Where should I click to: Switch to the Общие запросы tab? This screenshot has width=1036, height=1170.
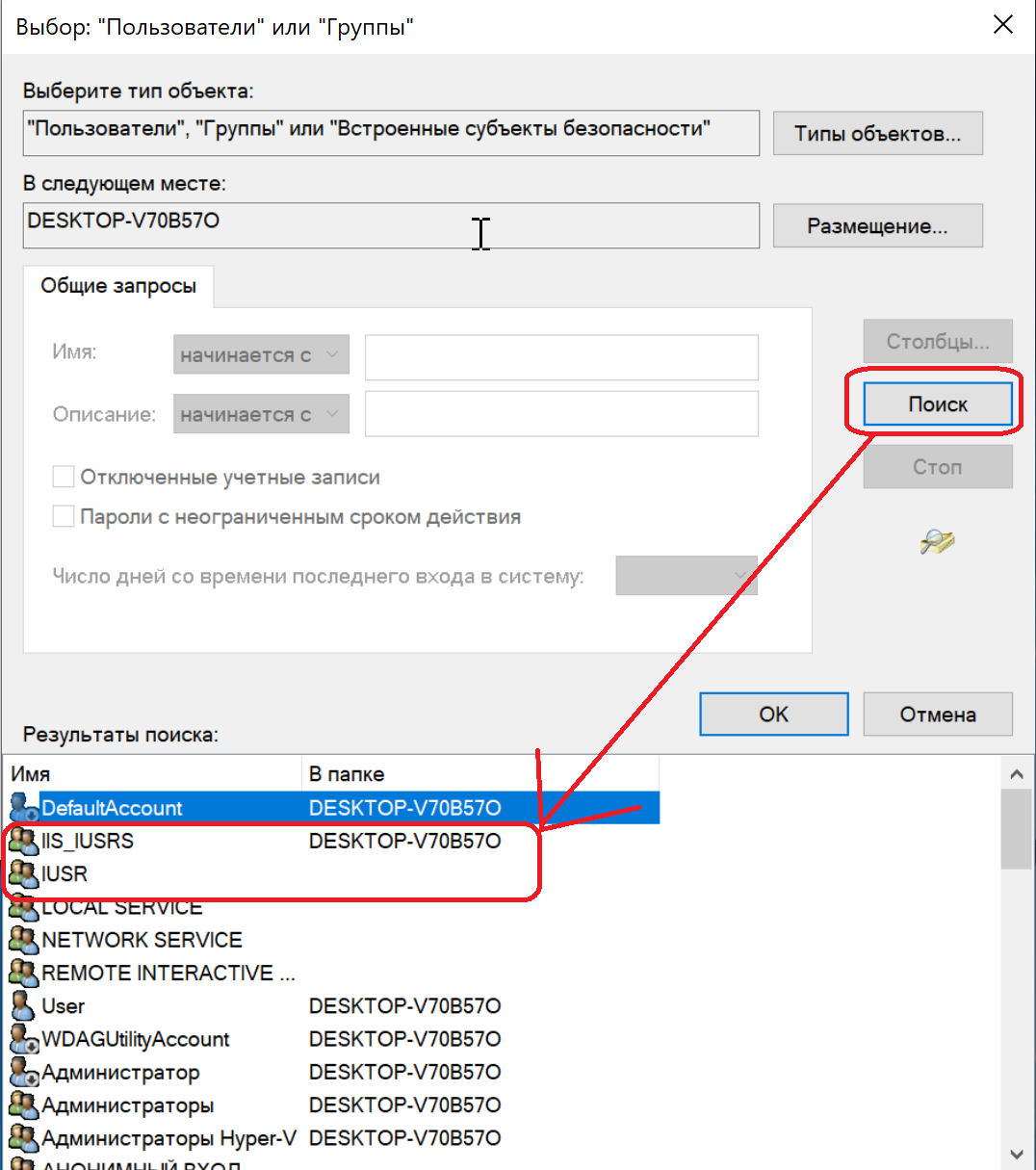point(118,286)
